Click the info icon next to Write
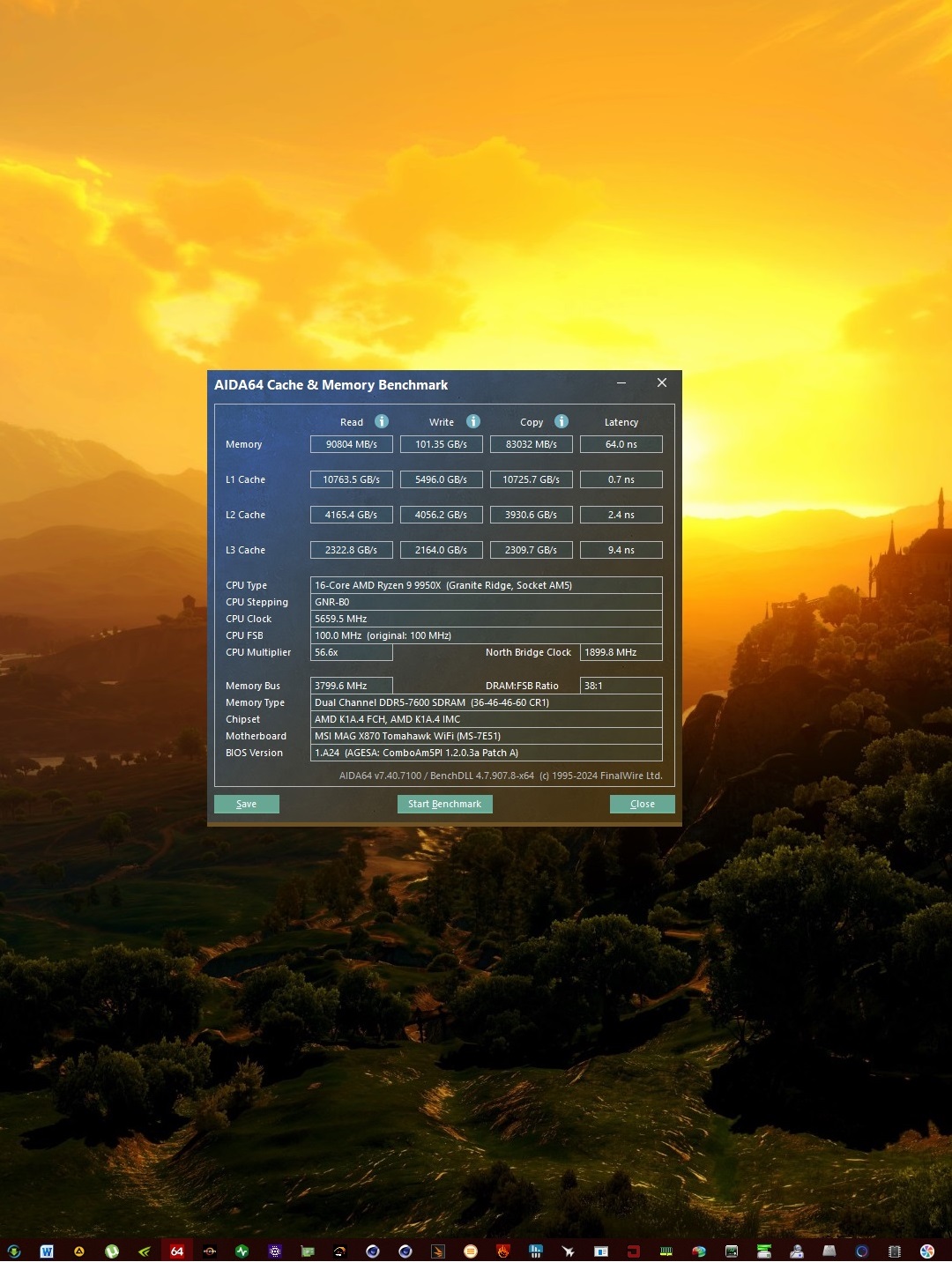Image resolution: width=952 pixels, height=1262 pixels. click(x=473, y=421)
